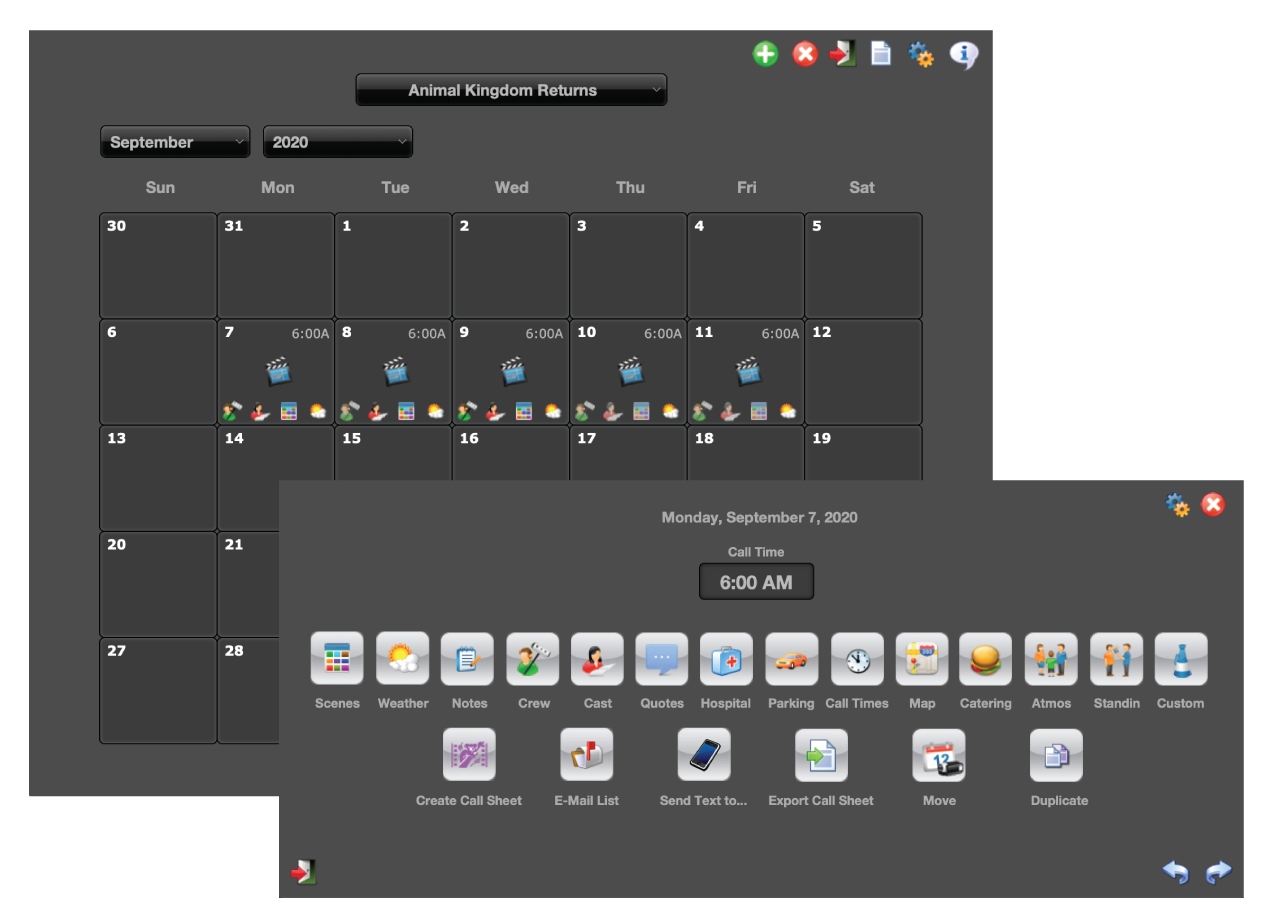This screenshot has height=923, width=1273.
Task: Edit the 6:00 AM call time
Action: (756, 581)
